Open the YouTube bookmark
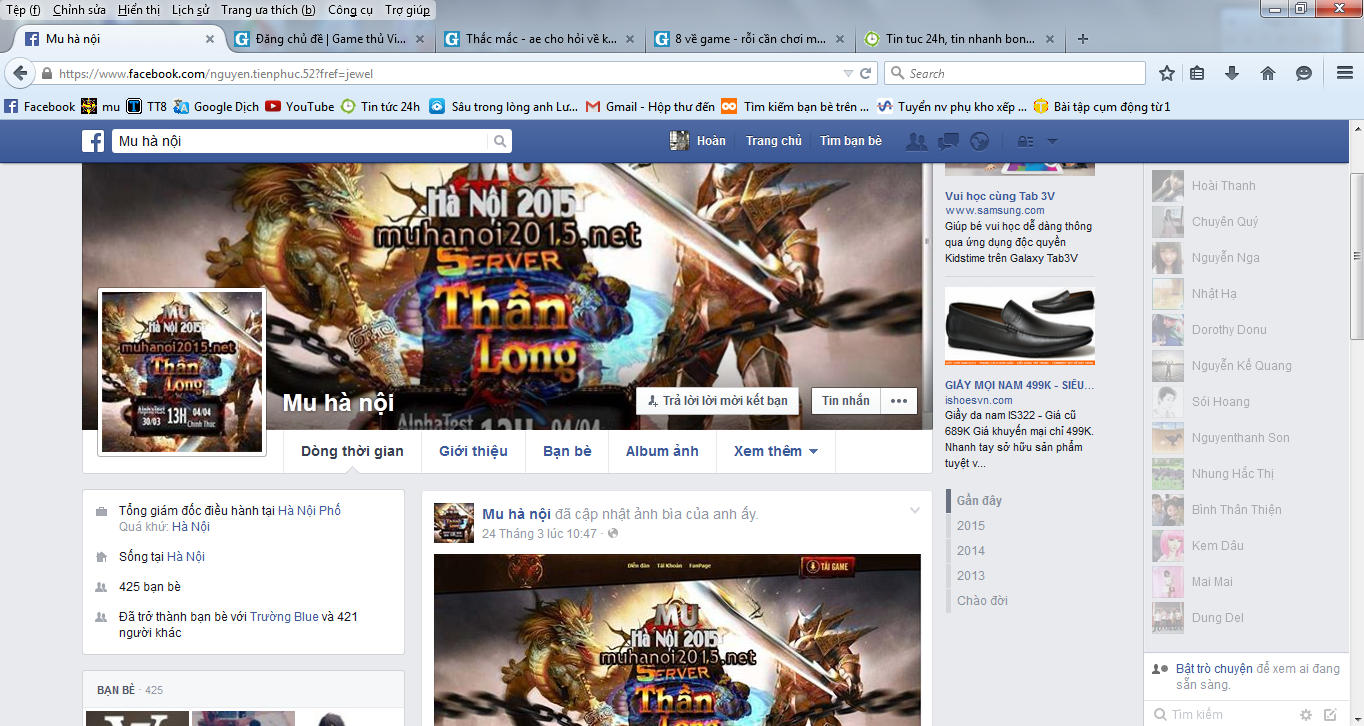The height and width of the screenshot is (726, 1364). click(x=300, y=106)
